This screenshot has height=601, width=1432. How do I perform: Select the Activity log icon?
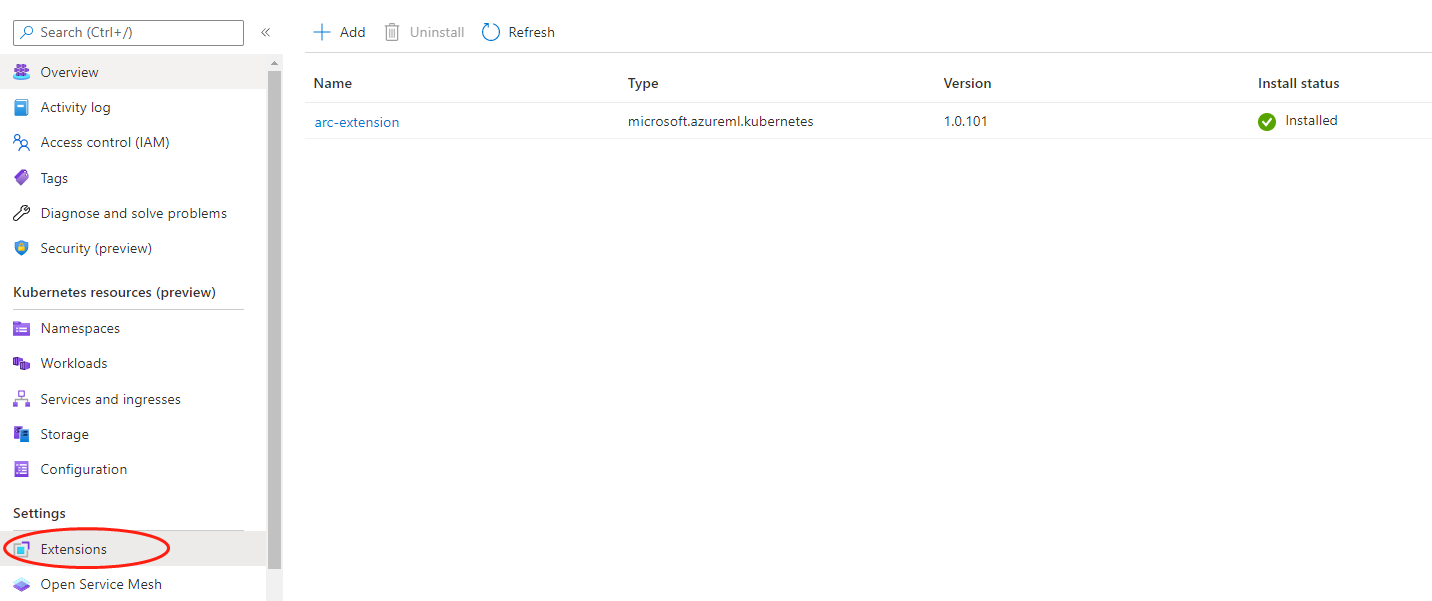pos(22,107)
